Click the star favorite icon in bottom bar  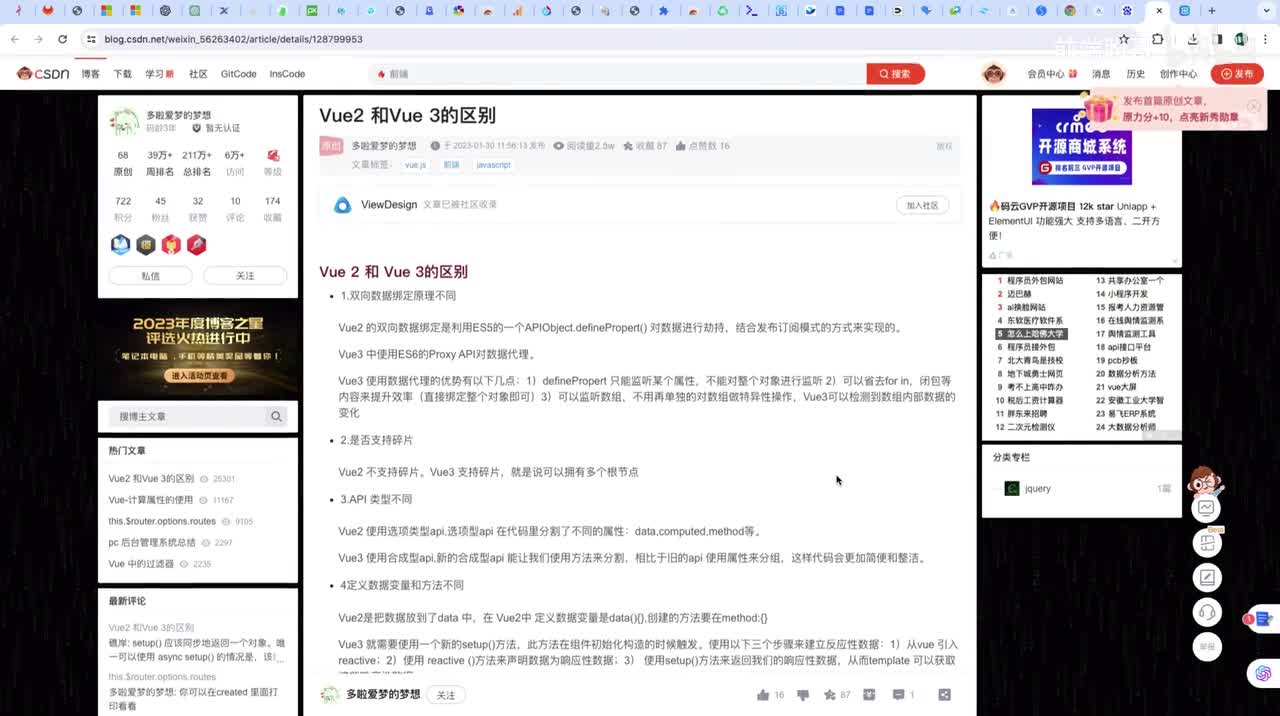pyautogui.click(x=830, y=695)
